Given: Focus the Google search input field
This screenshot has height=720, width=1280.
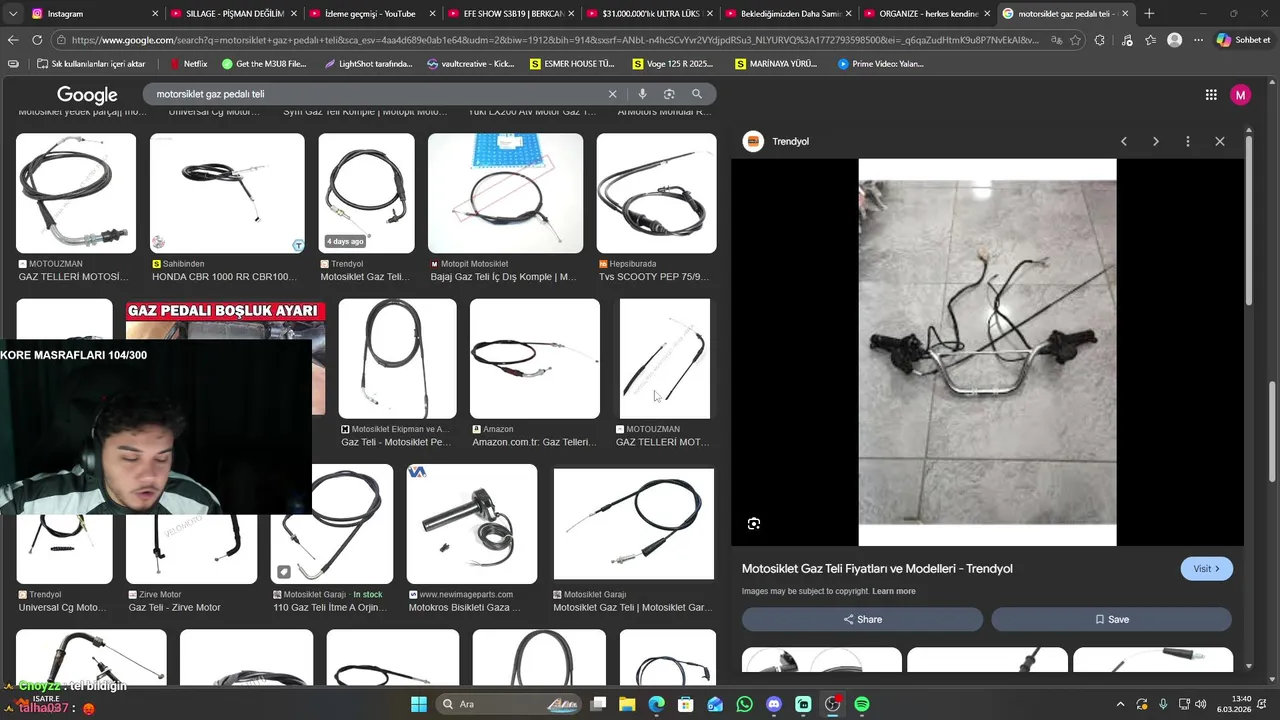Looking at the screenshot, I should point(378,94).
